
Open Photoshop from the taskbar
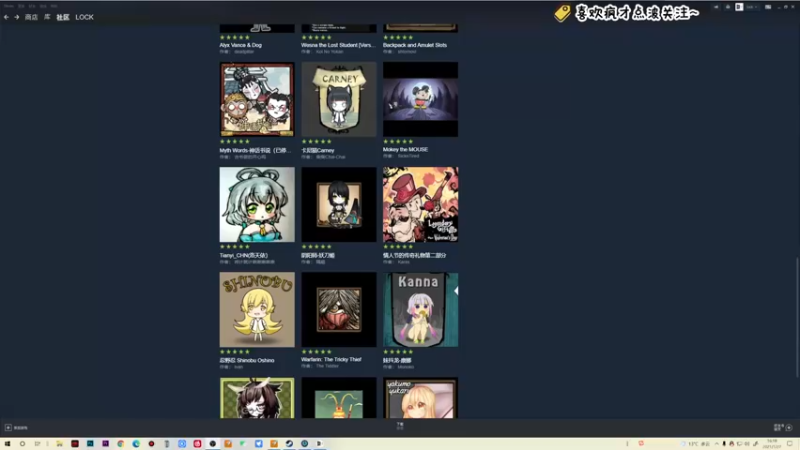pos(90,444)
